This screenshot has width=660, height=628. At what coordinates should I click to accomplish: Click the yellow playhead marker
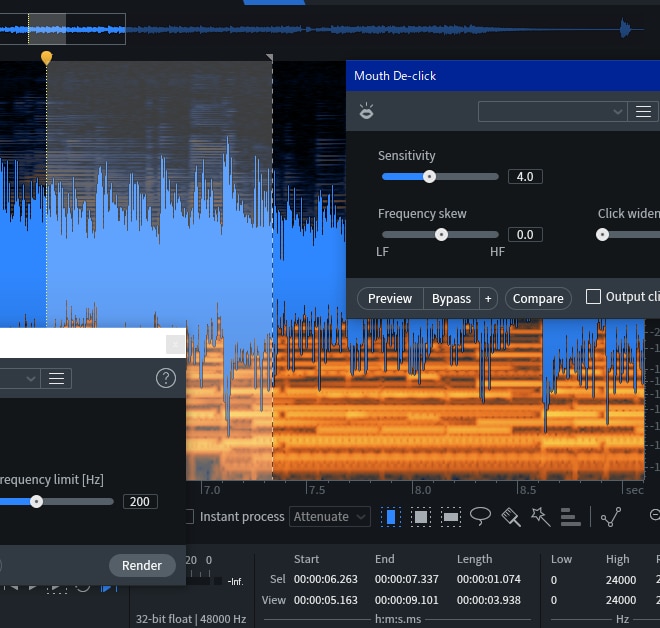(46, 57)
